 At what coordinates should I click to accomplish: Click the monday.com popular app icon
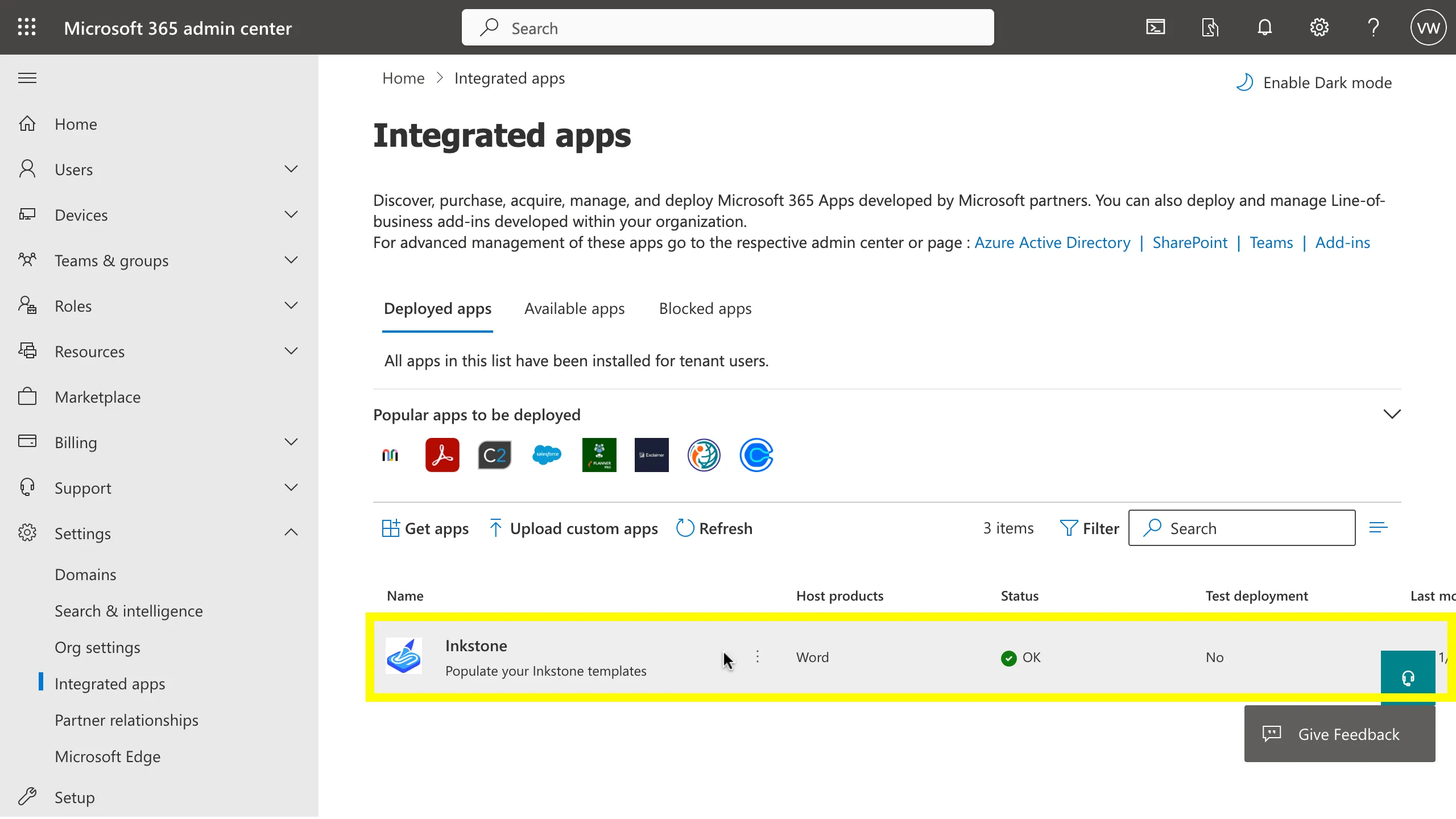390,455
